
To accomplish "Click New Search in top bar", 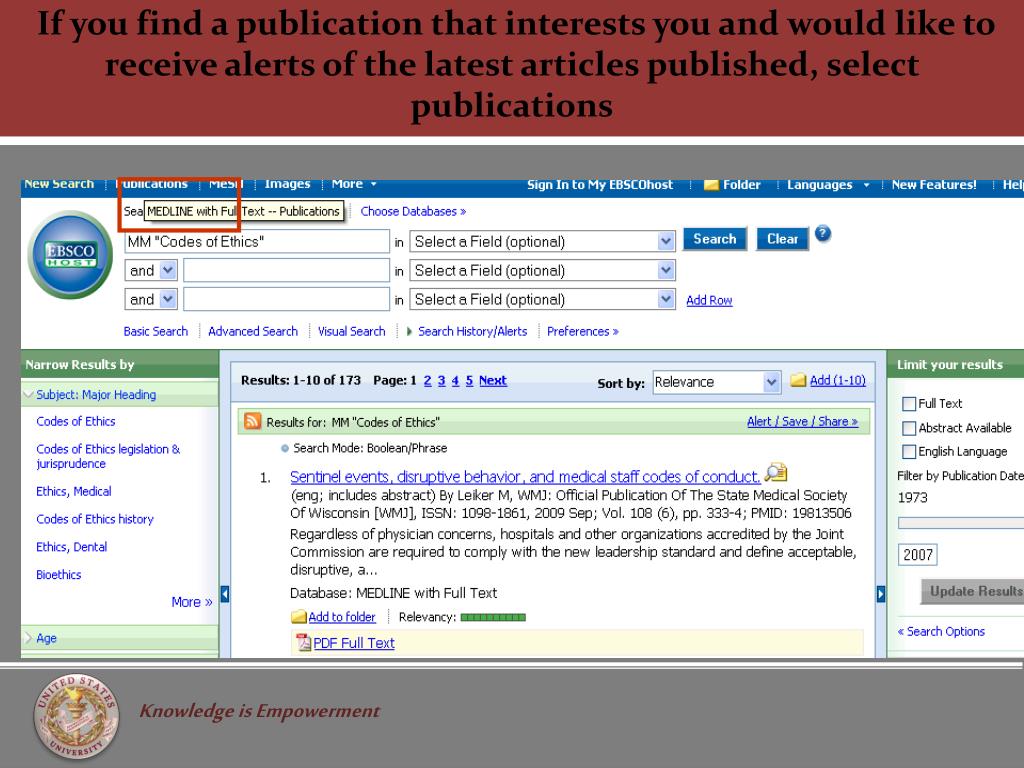I will (x=59, y=184).
